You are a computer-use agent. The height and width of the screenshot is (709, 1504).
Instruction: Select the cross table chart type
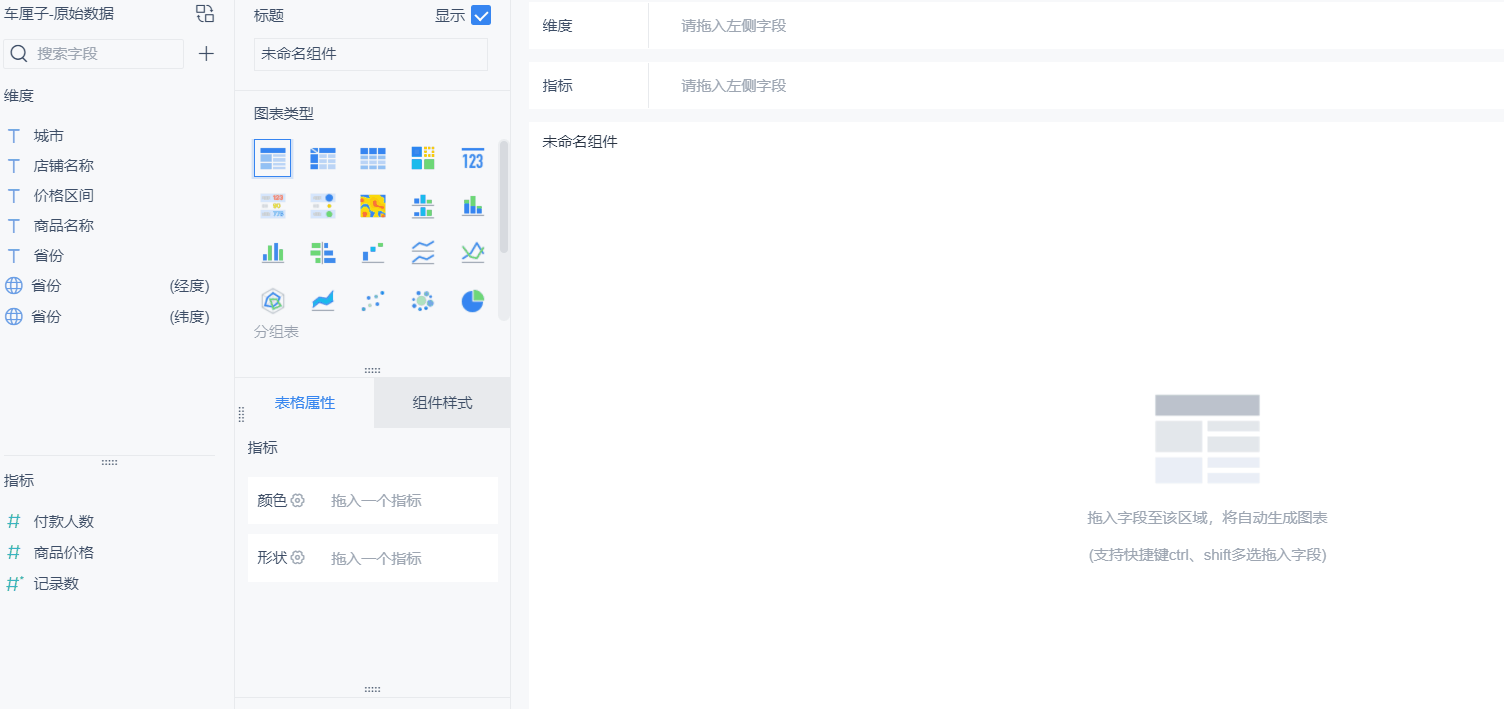click(322, 158)
